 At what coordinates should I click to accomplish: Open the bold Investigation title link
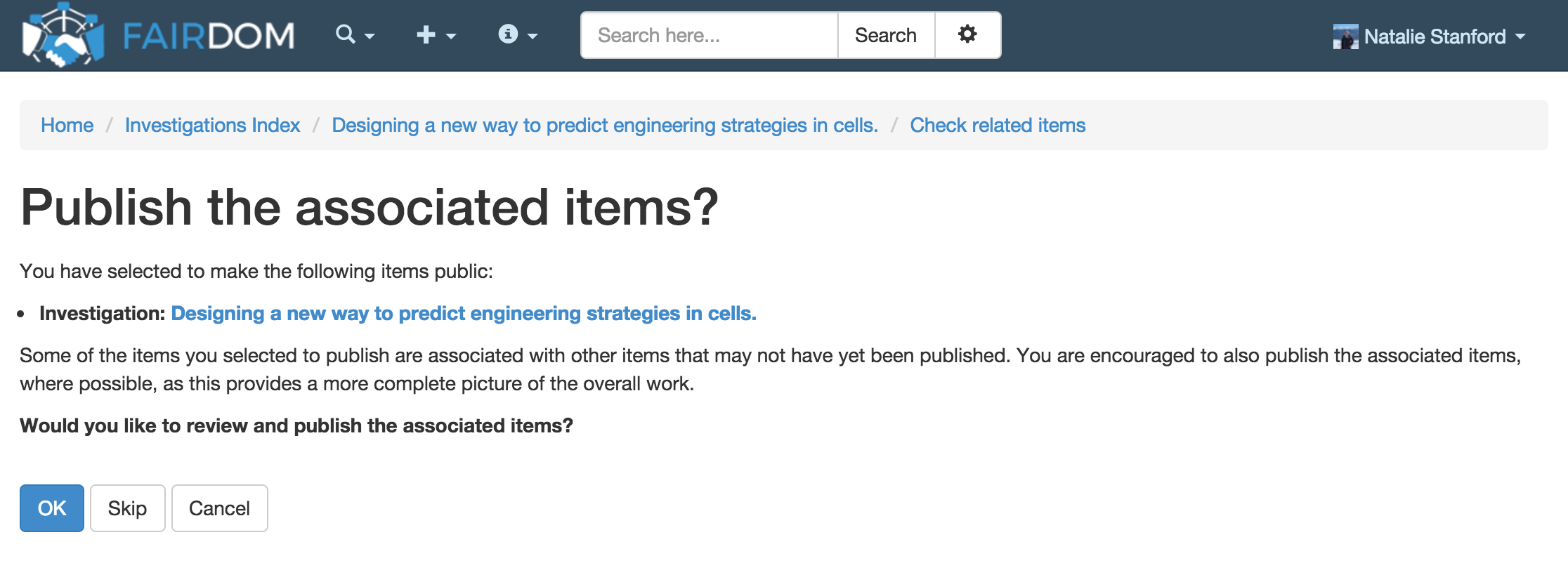click(464, 313)
